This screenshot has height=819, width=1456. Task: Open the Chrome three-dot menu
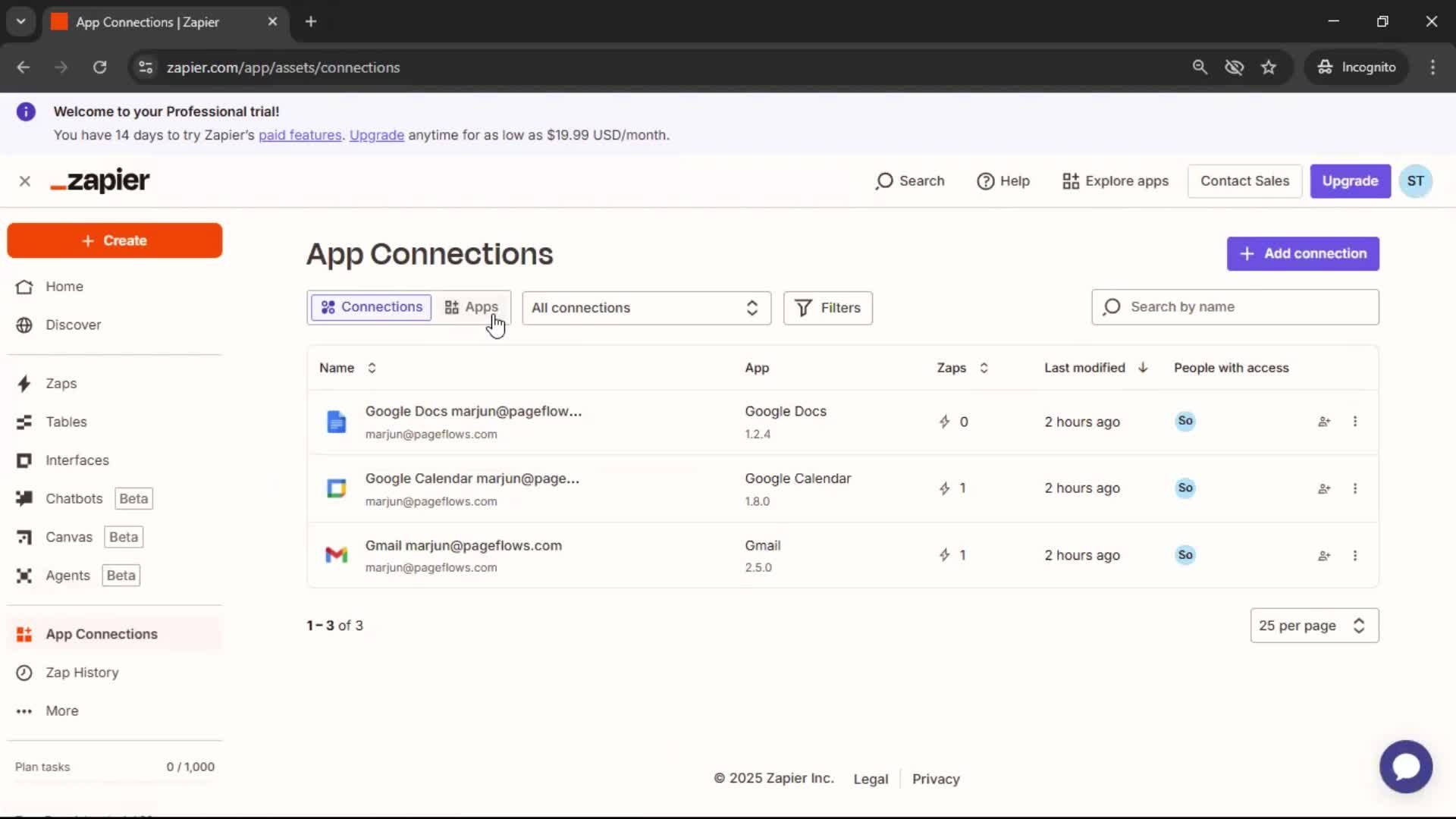click(1432, 67)
